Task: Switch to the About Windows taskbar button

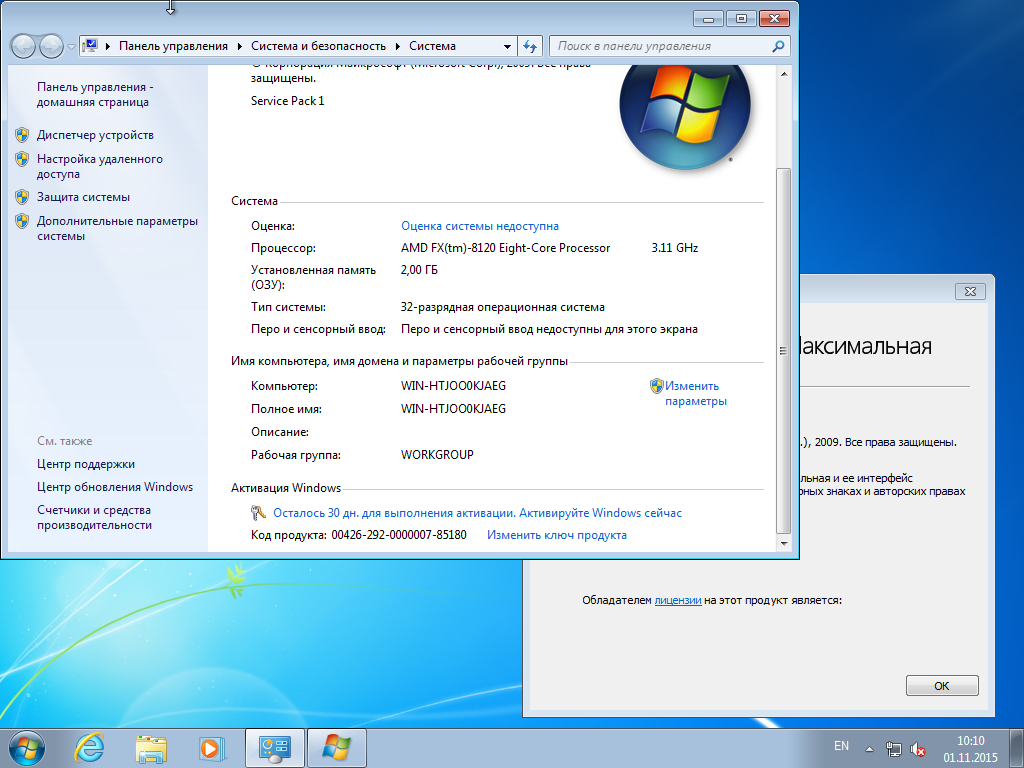Action: point(336,748)
